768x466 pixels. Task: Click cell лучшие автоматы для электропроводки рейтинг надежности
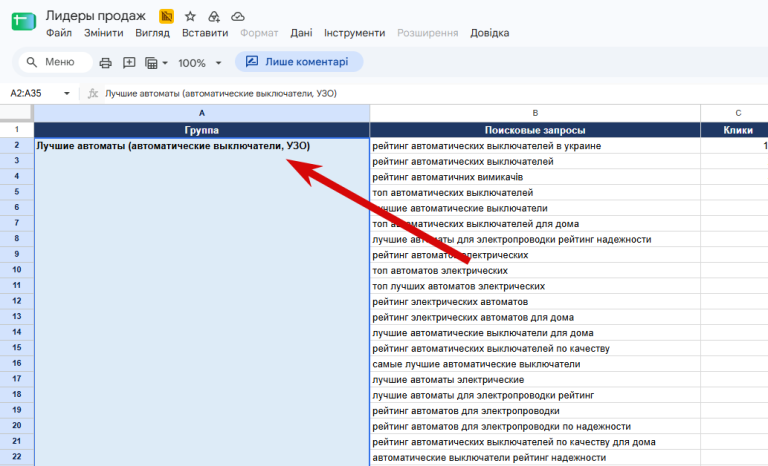pyautogui.click(x=535, y=239)
